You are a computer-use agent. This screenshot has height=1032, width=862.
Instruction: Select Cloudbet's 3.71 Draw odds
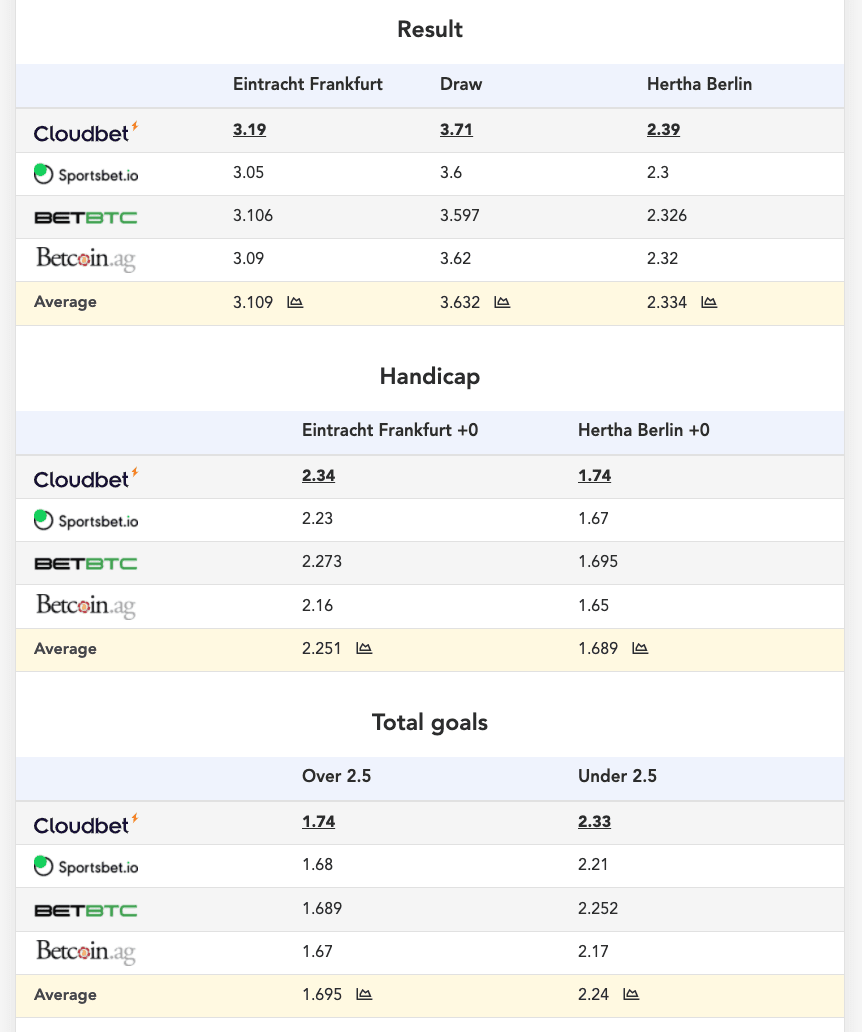click(457, 130)
